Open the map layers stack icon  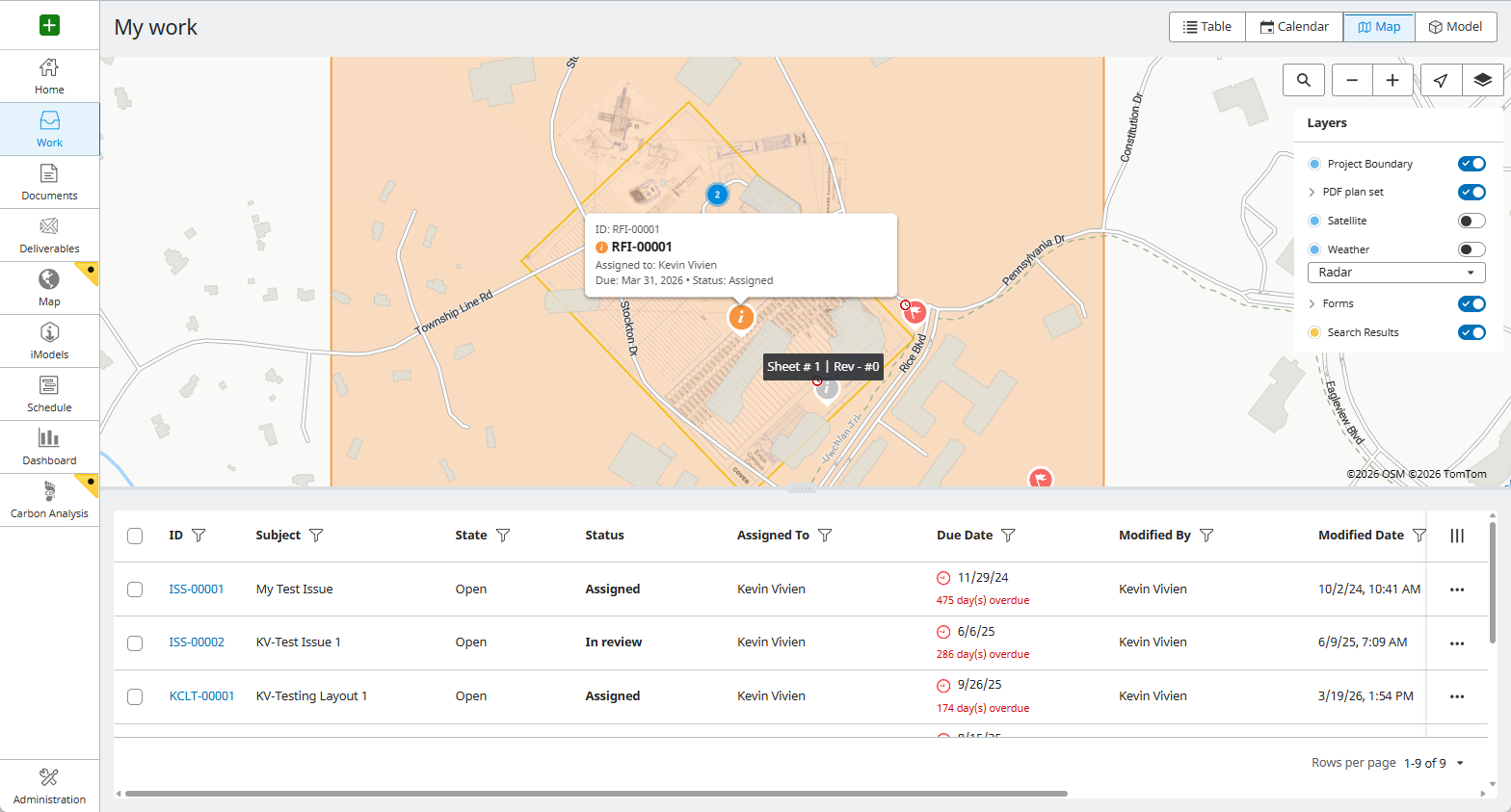[1482, 80]
